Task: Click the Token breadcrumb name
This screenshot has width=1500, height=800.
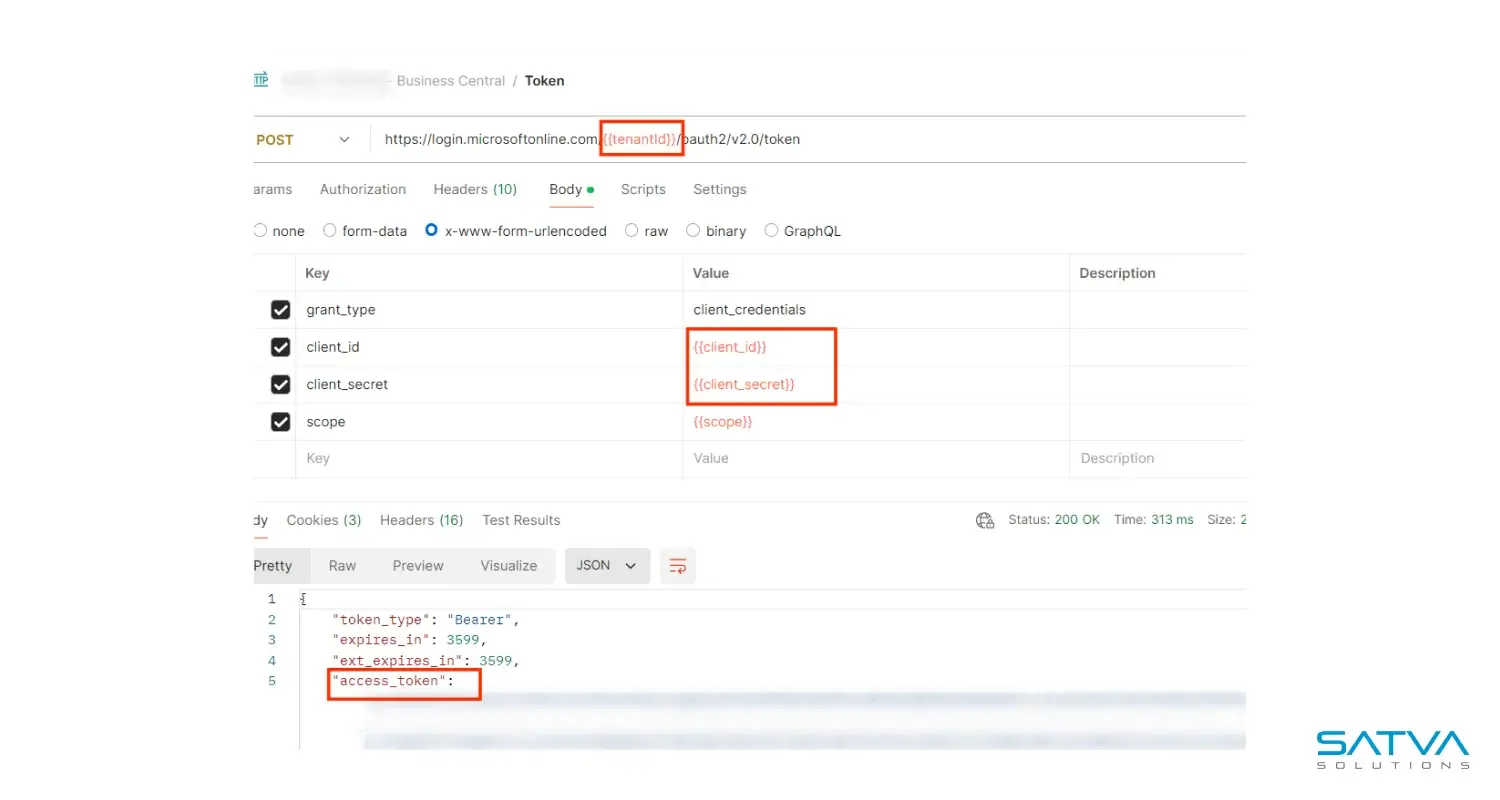Action: pyautogui.click(x=545, y=81)
